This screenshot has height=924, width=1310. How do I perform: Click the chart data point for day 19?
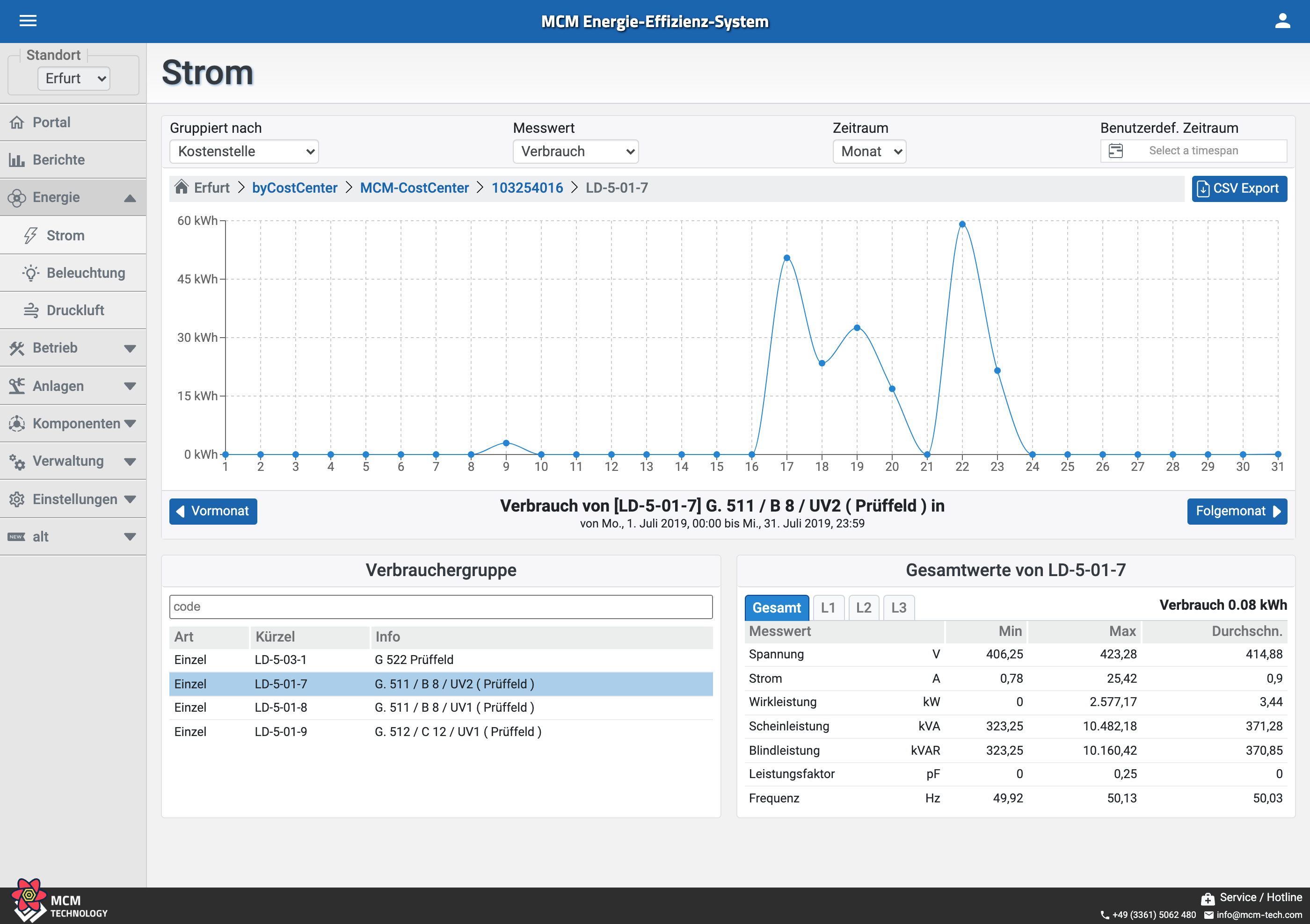857,328
